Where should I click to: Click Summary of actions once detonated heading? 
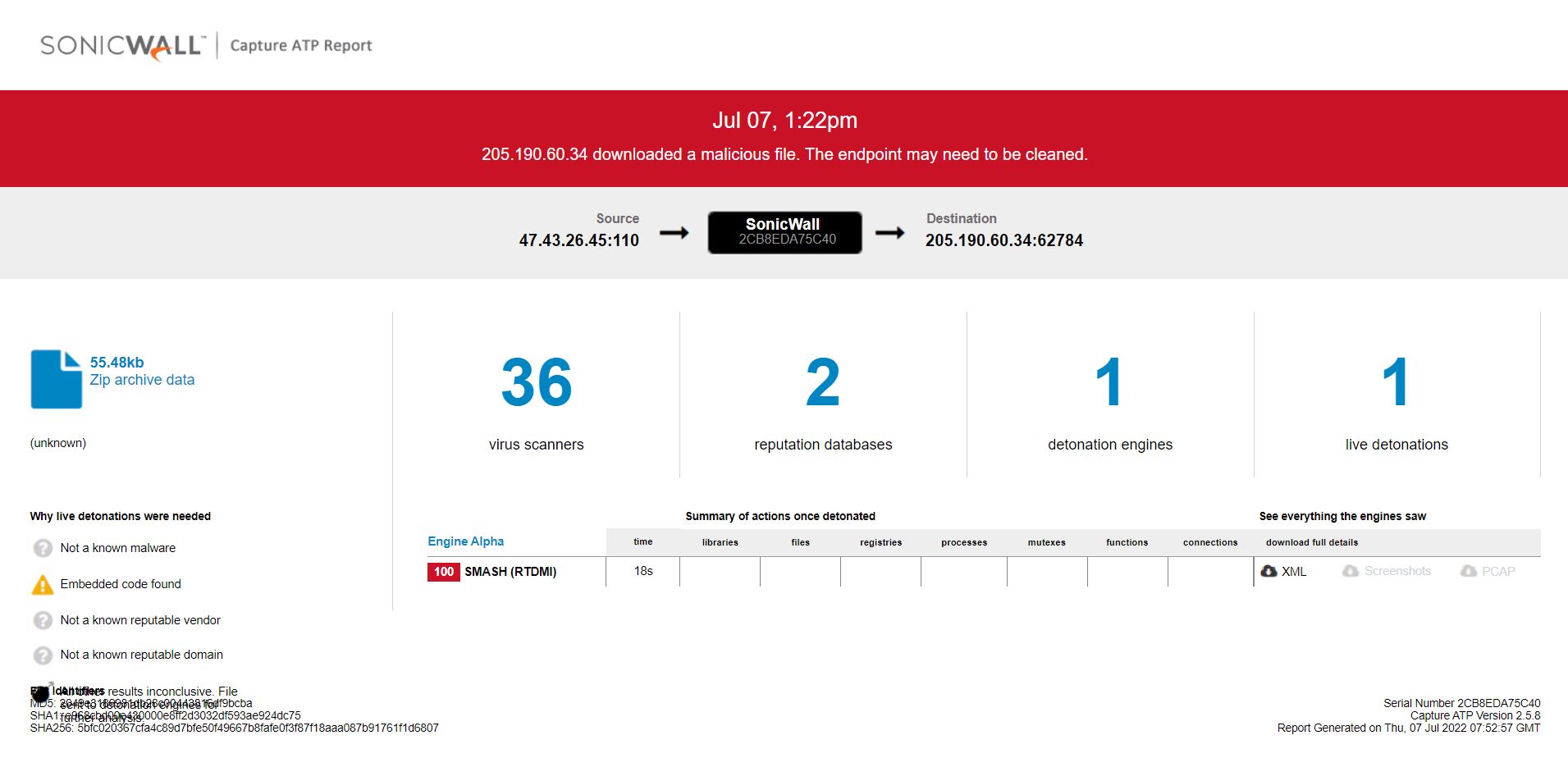click(780, 516)
